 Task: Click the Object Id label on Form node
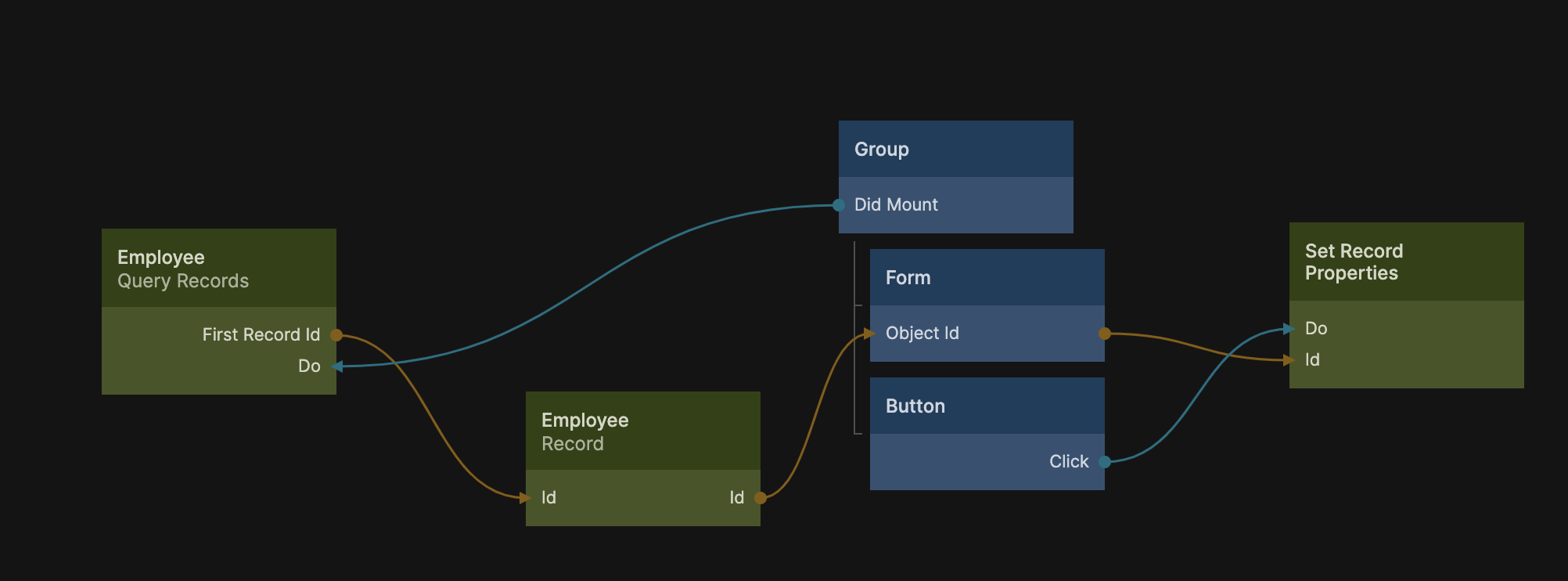tap(922, 334)
